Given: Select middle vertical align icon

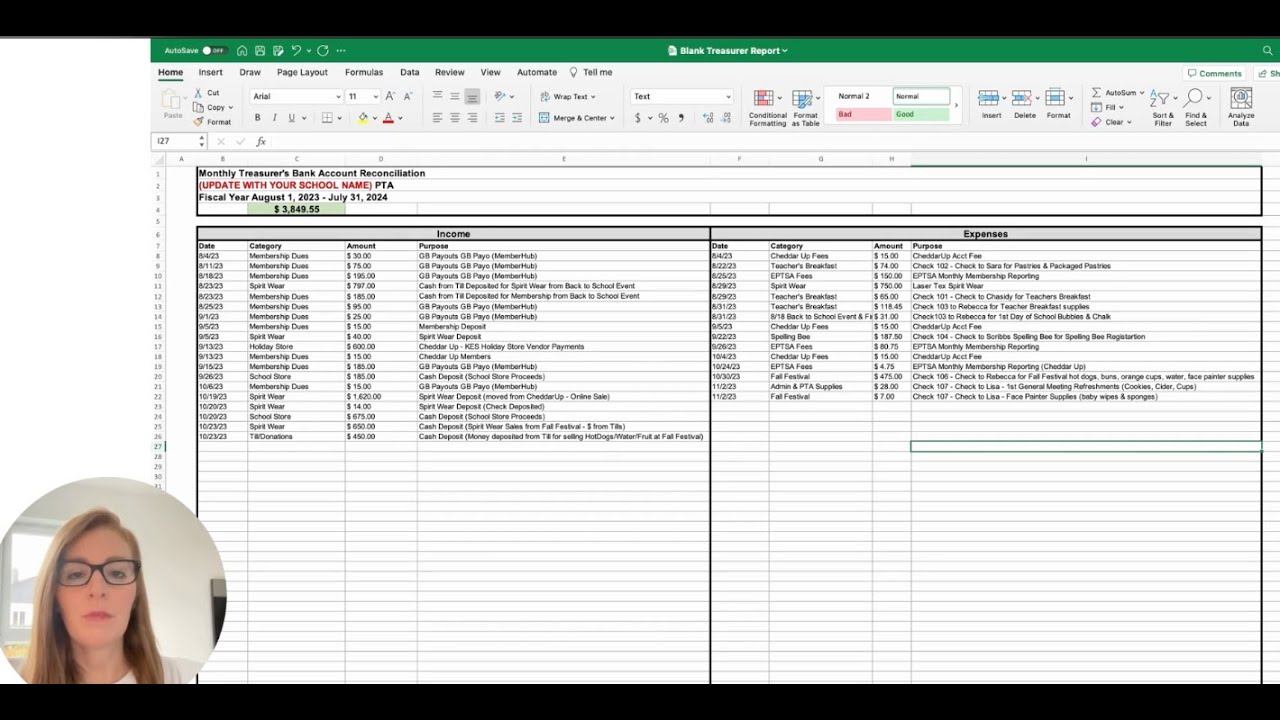Looking at the screenshot, I should 455,96.
